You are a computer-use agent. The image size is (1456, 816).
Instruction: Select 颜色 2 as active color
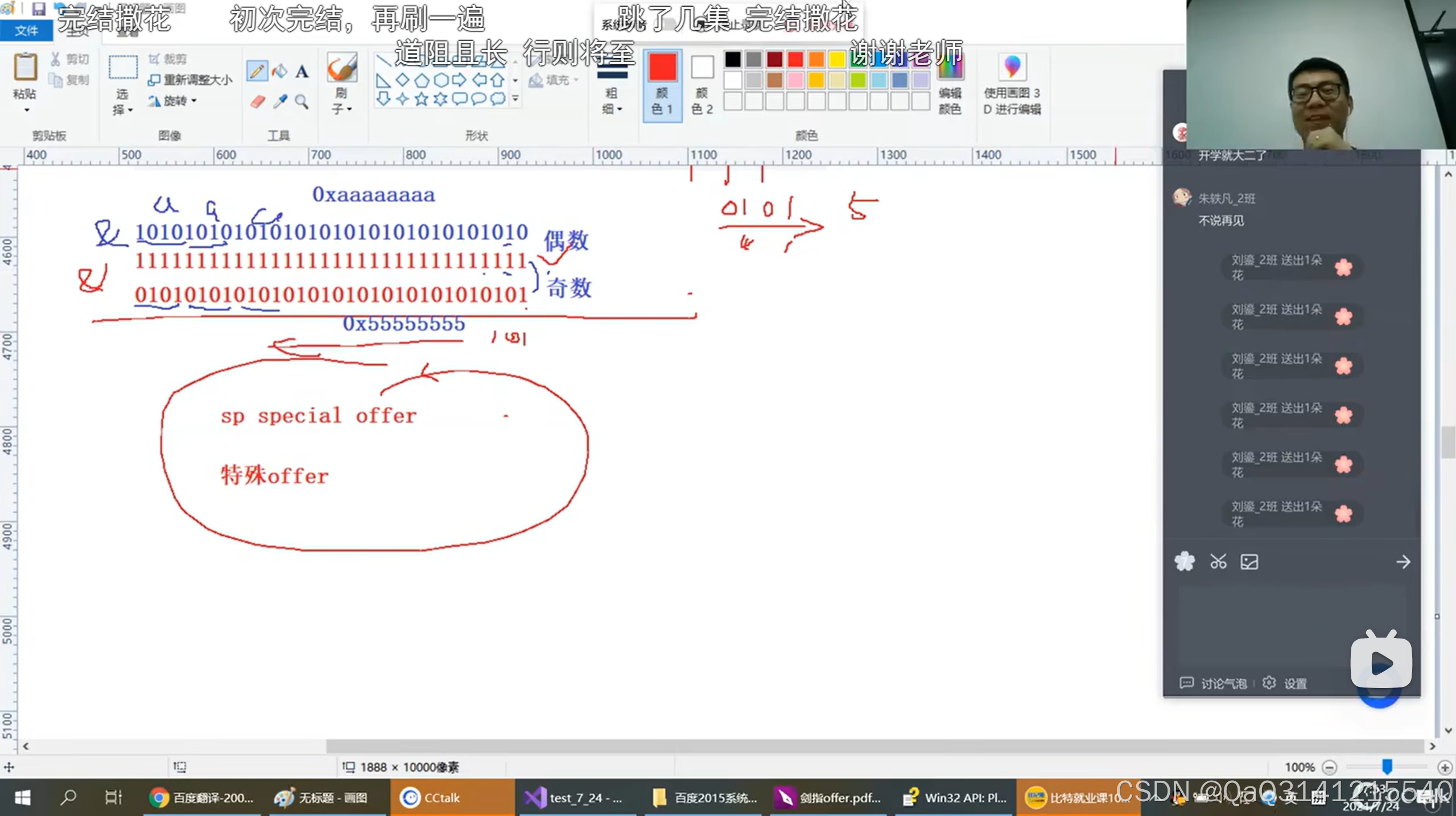pos(702,85)
